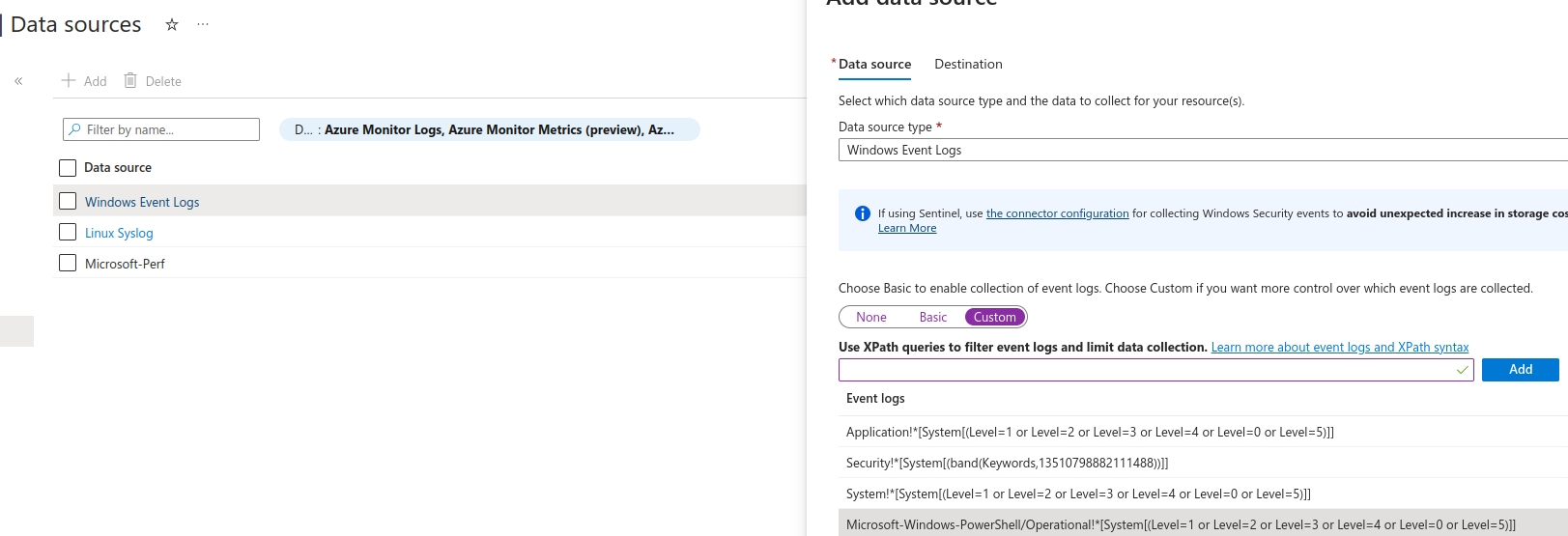The height and width of the screenshot is (536, 1568).
Task: Open the data source type filter pill
Action: tap(489, 129)
